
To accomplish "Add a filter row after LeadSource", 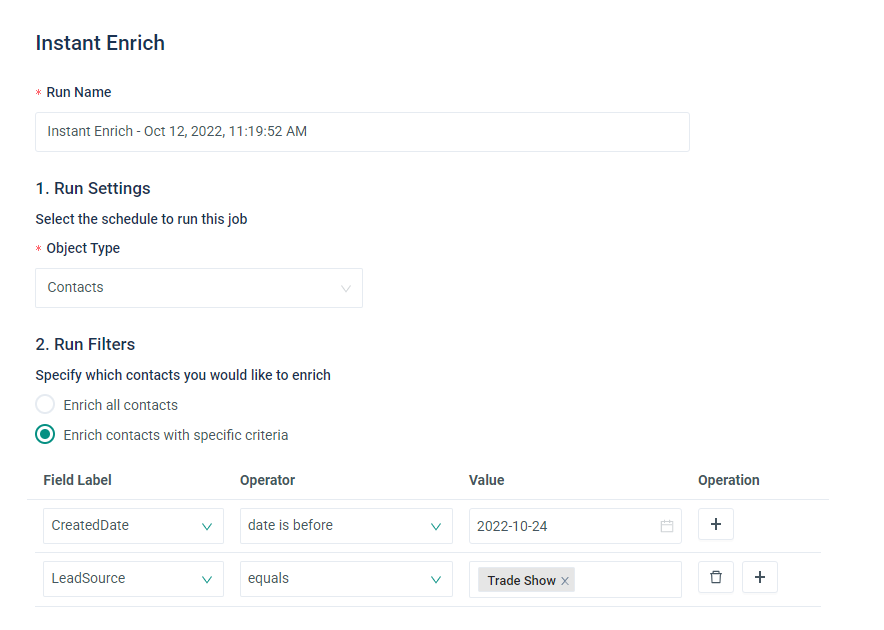I will [x=760, y=577].
